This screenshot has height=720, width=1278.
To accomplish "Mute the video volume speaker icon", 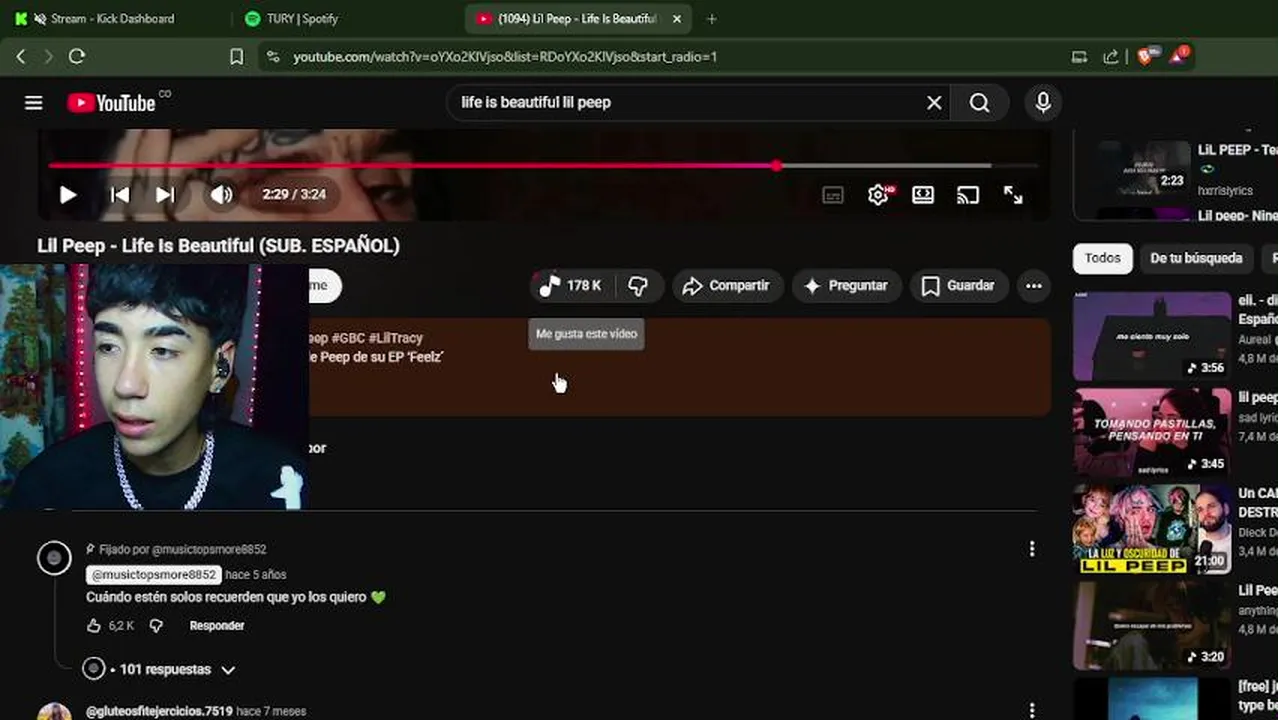I will pos(221,195).
